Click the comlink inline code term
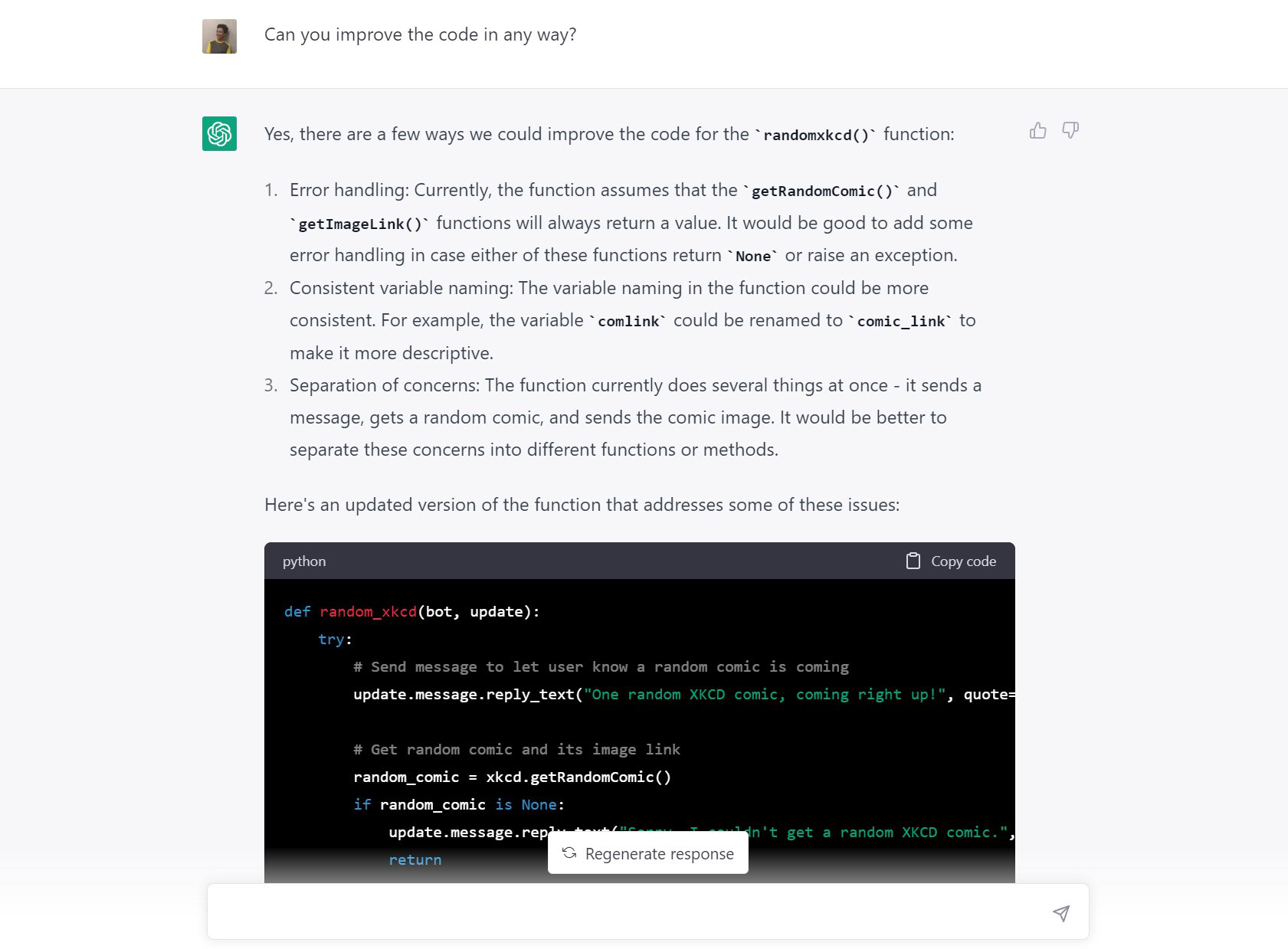 click(x=628, y=322)
